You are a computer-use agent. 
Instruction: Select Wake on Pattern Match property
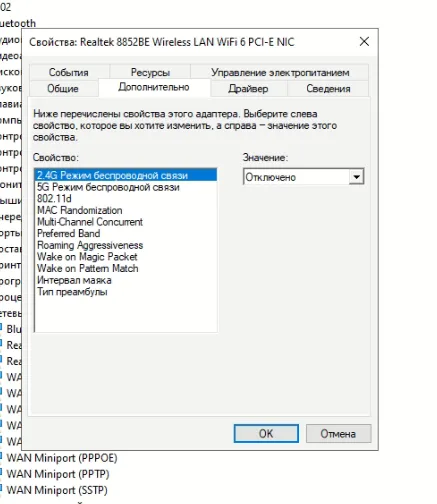coord(126,268)
